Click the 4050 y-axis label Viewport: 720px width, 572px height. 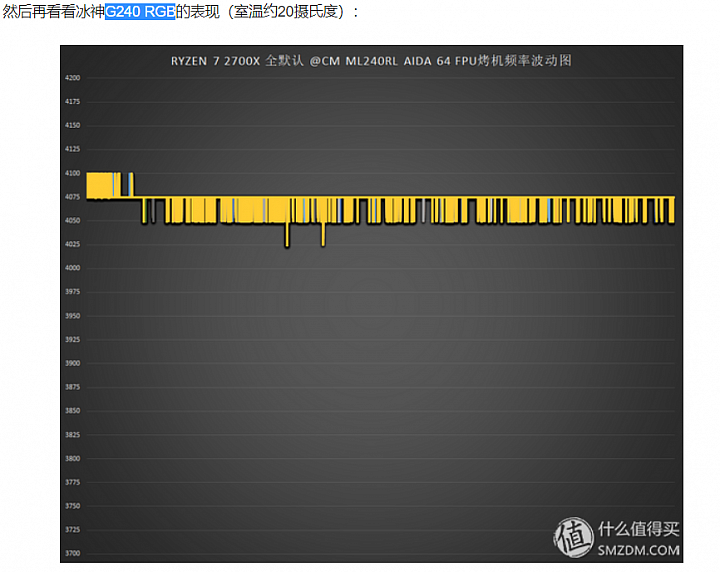pos(73,221)
